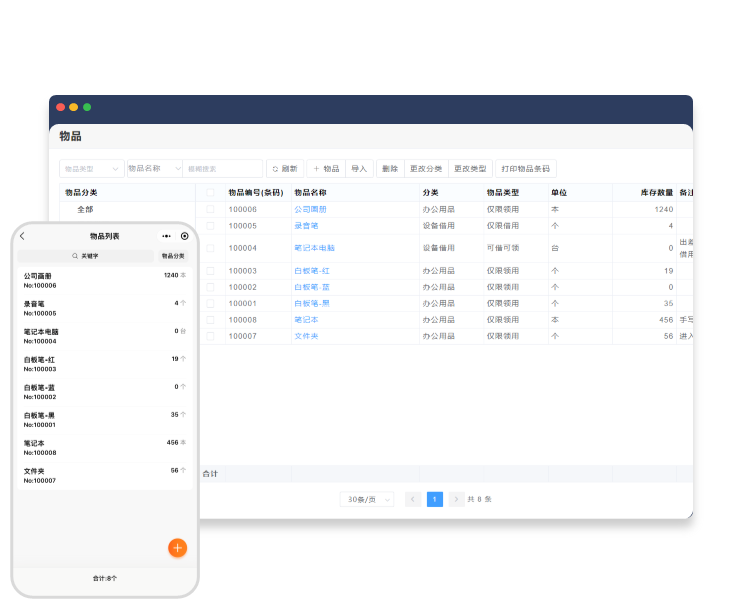756x614 pixels.
Task: Click the 打印物品条码 button
Action: pos(526,168)
